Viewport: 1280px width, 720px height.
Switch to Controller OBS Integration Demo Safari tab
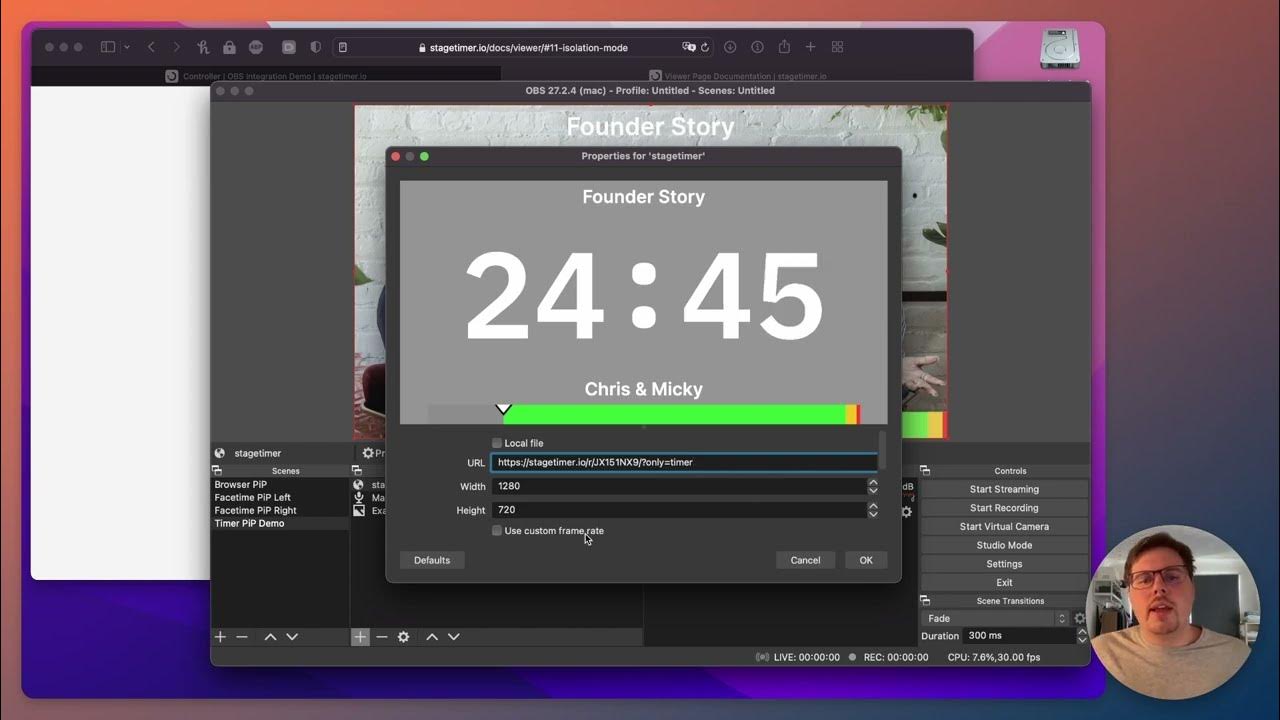coord(265,76)
